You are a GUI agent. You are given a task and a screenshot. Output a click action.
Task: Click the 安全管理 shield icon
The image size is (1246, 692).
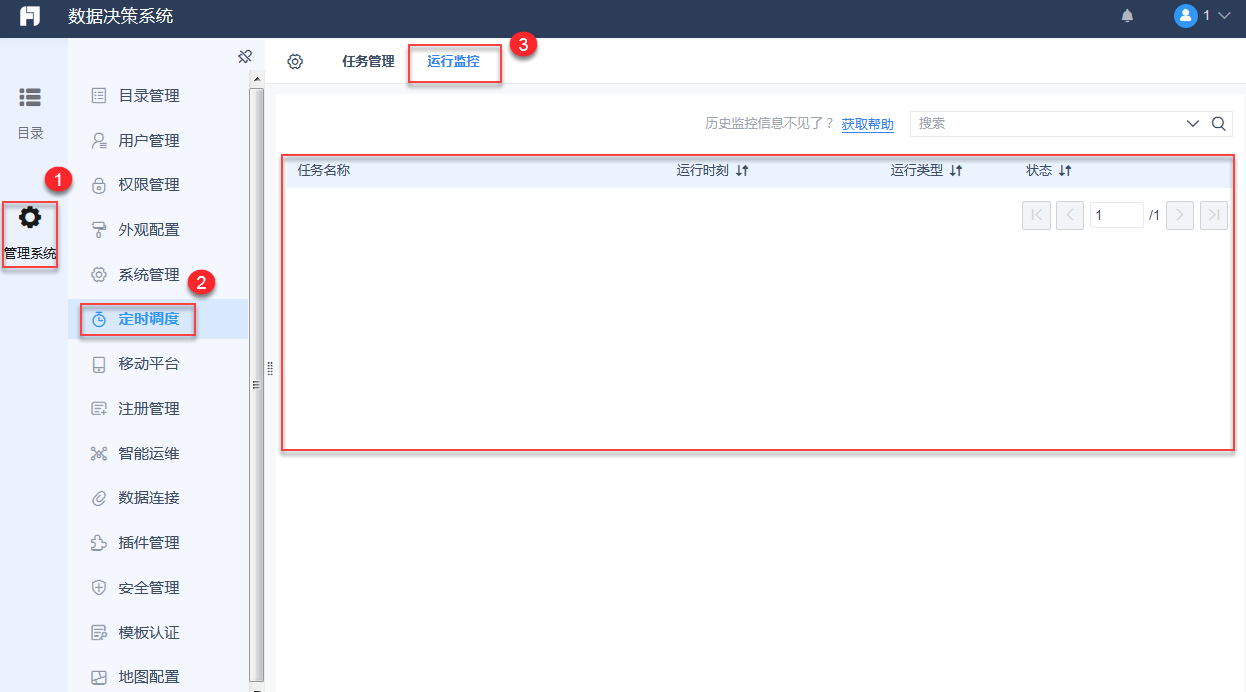tap(98, 588)
